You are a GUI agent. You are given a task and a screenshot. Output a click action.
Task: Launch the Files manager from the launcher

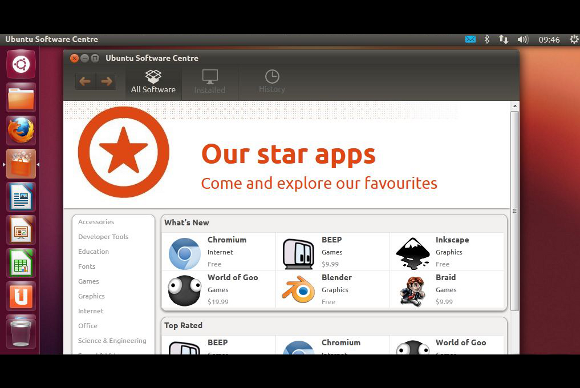pos(21,97)
